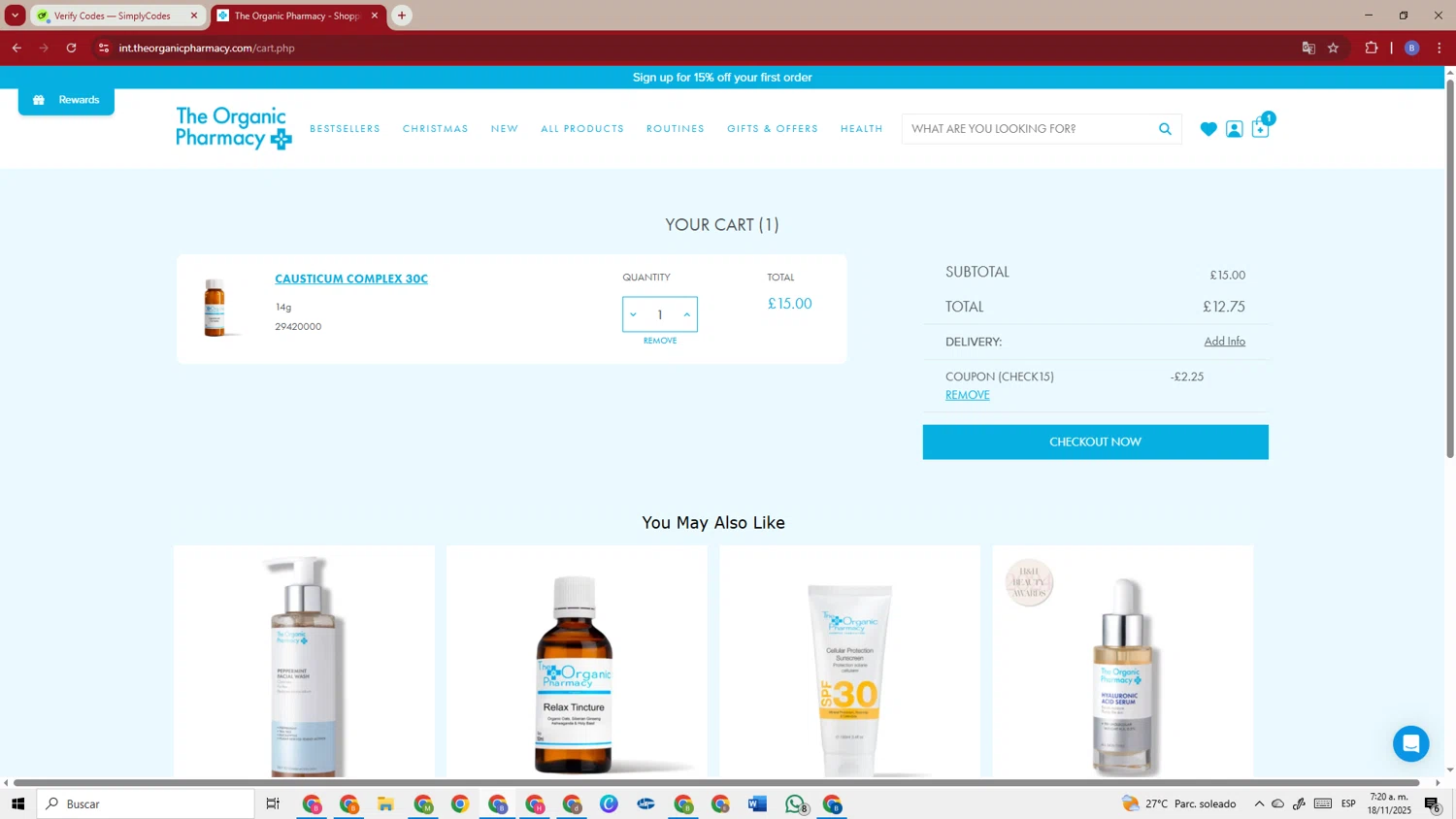Close the Verify Codes SimplyCodes tab
The height and width of the screenshot is (819, 1456).
[193, 16]
